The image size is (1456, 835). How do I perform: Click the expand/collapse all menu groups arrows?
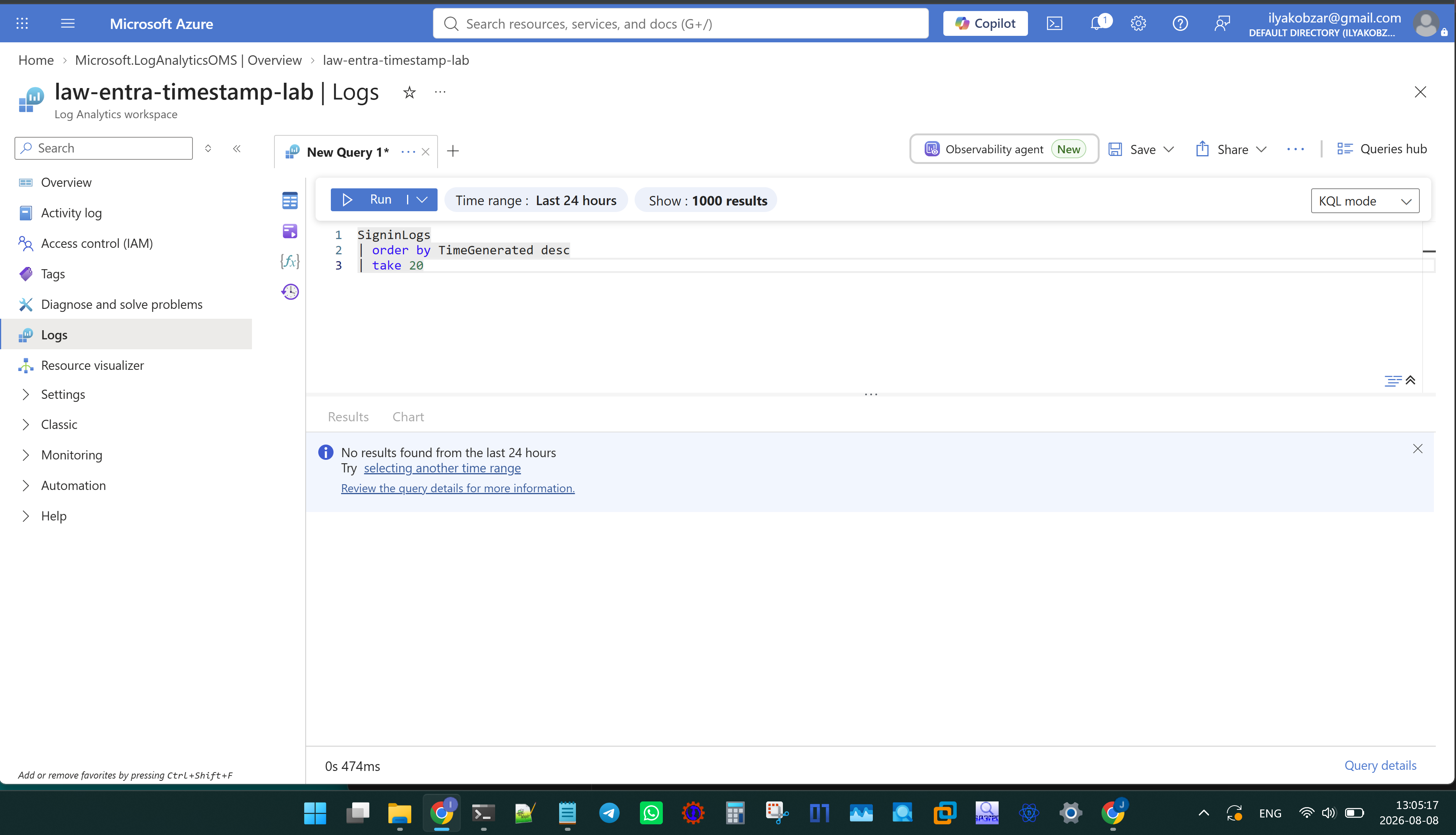pos(208,149)
